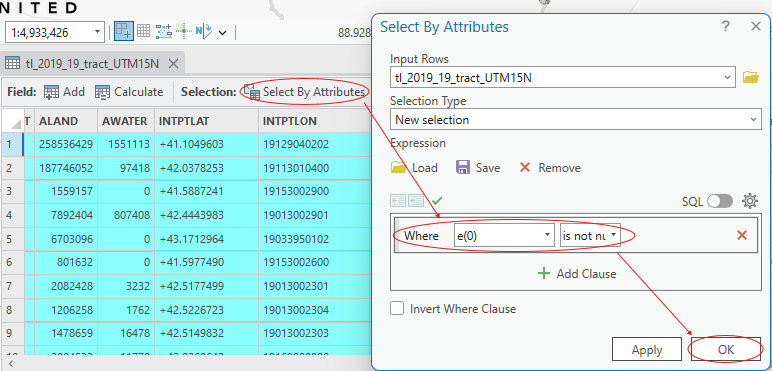
Task: Click the first greyed clause indent icon
Action: click(x=398, y=201)
